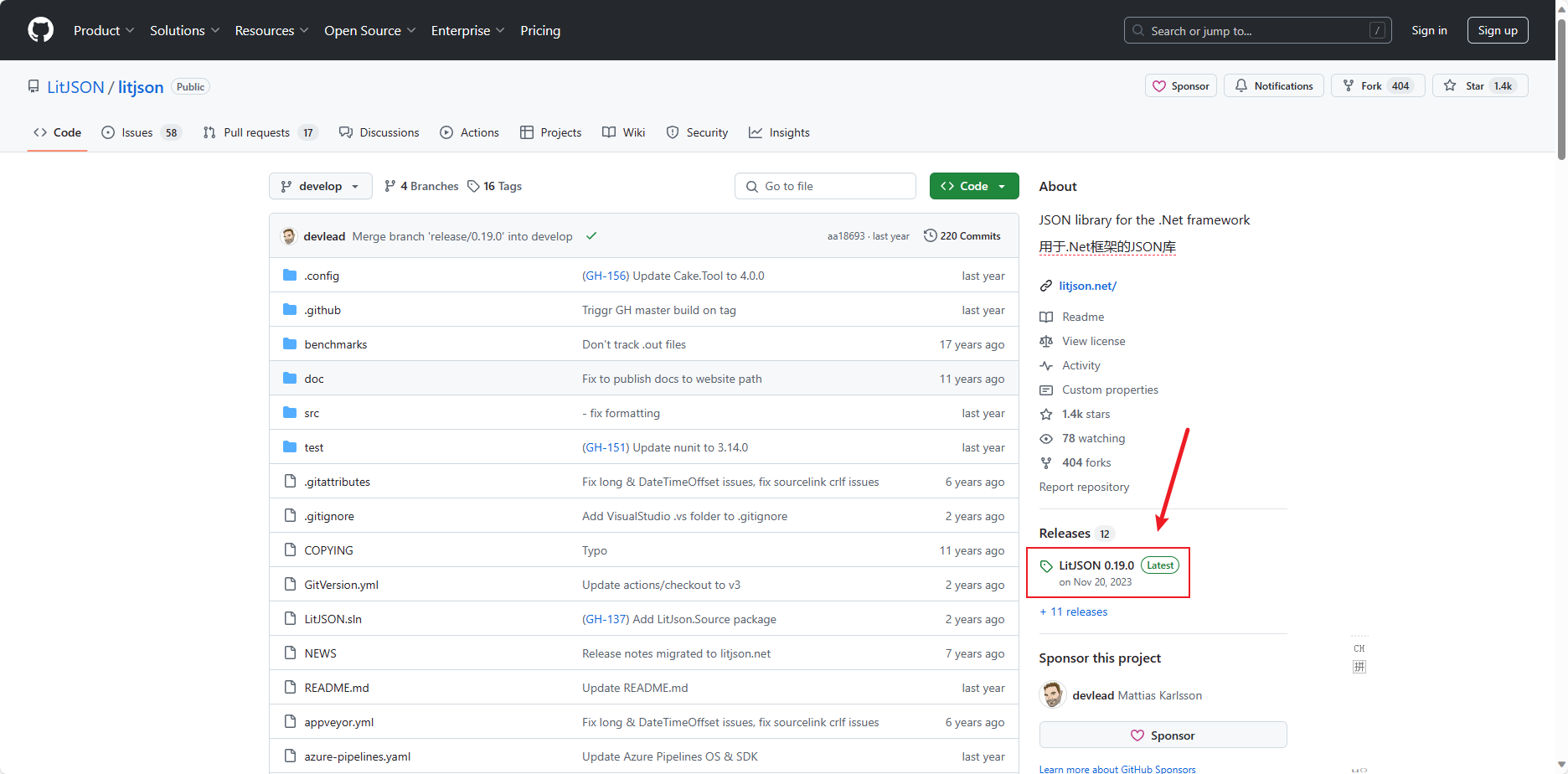This screenshot has width=1568, height=774.
Task: Click the Sponsor button under devlead
Action: [x=1163, y=735]
